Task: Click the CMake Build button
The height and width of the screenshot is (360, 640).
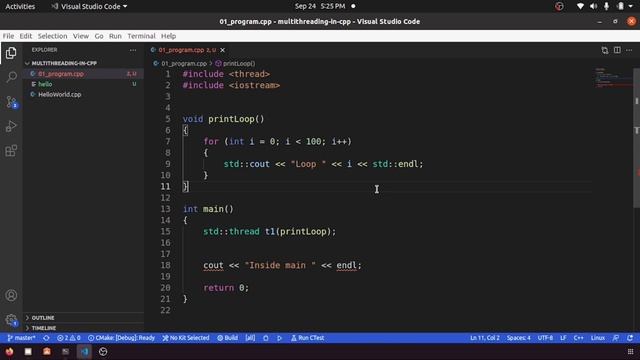Action: point(227,338)
